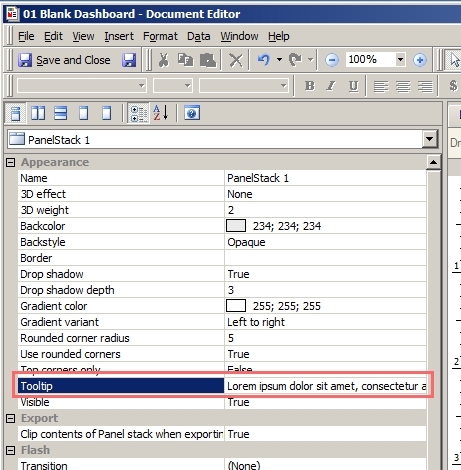The width and height of the screenshot is (461, 470).
Task: Click the zoom in plus icon
Action: click(420, 60)
